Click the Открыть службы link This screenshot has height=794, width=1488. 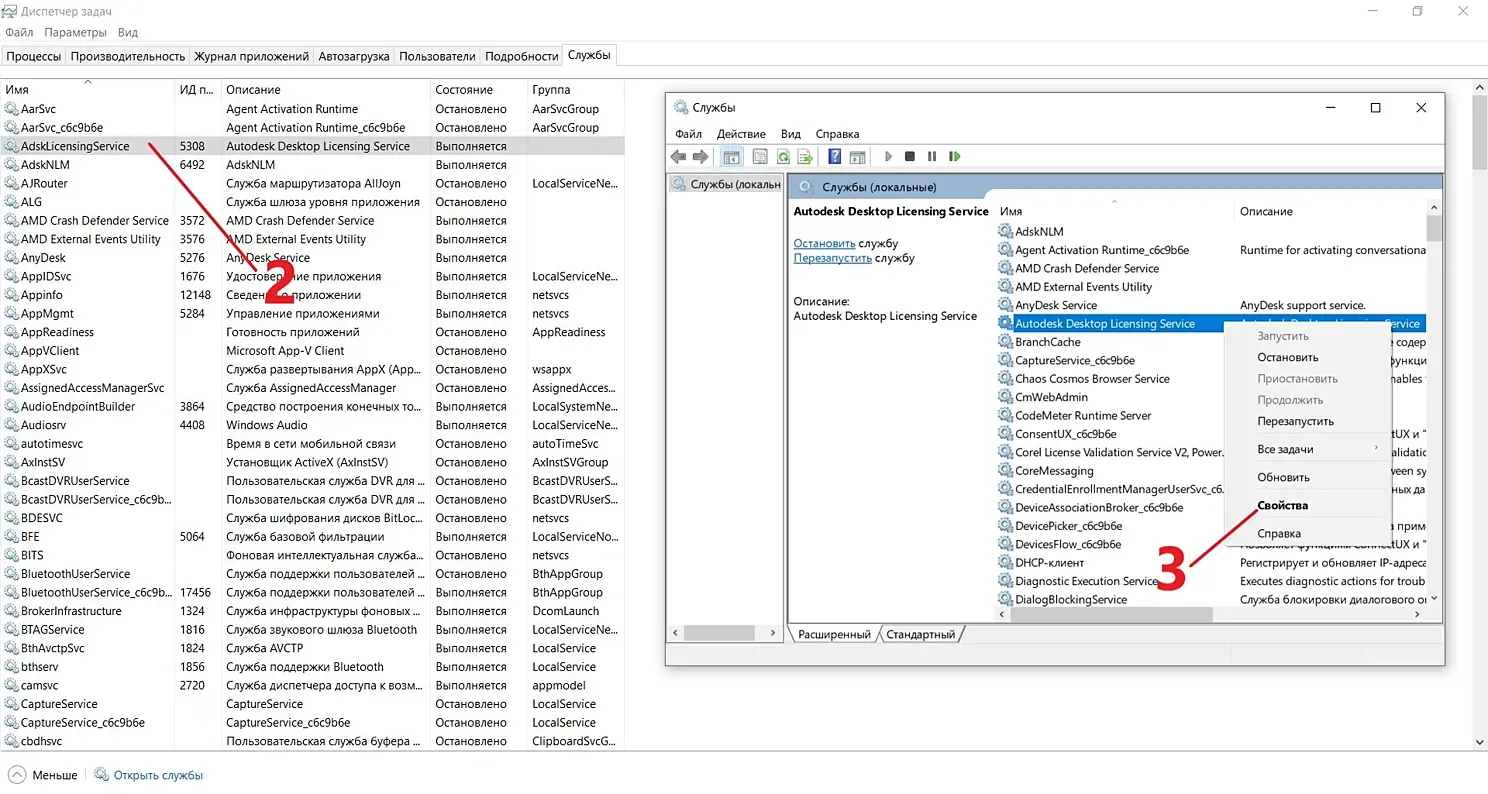tap(158, 775)
